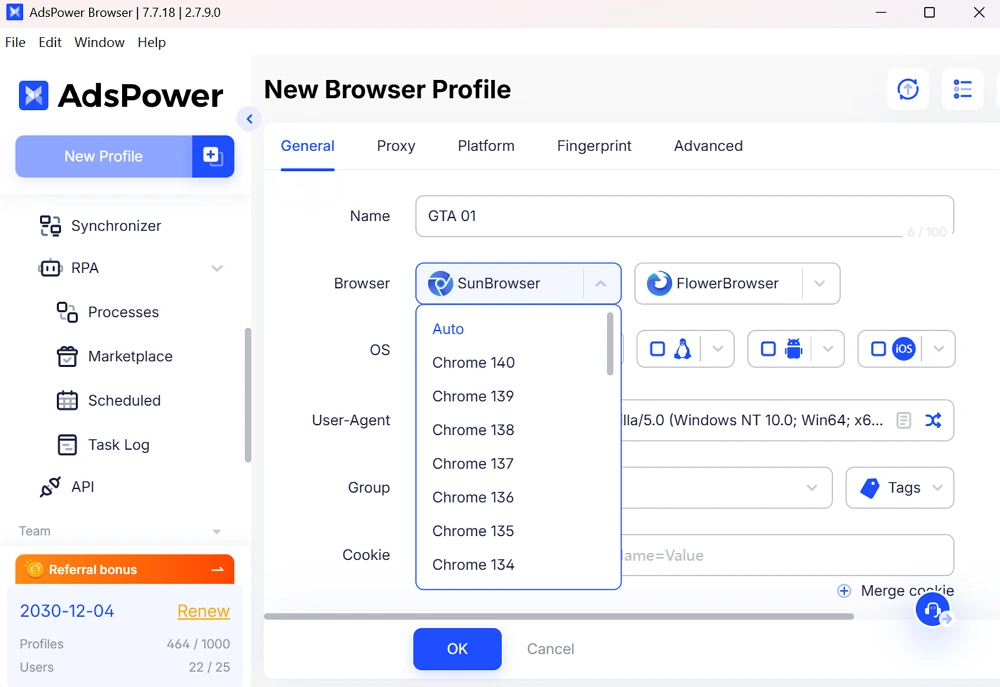
Task: Click the shuffle User-Agent icon
Action: 933,420
